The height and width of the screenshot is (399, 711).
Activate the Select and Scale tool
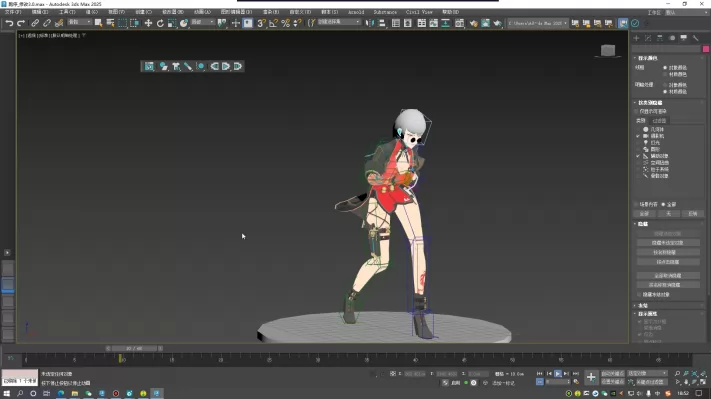click(x=172, y=23)
